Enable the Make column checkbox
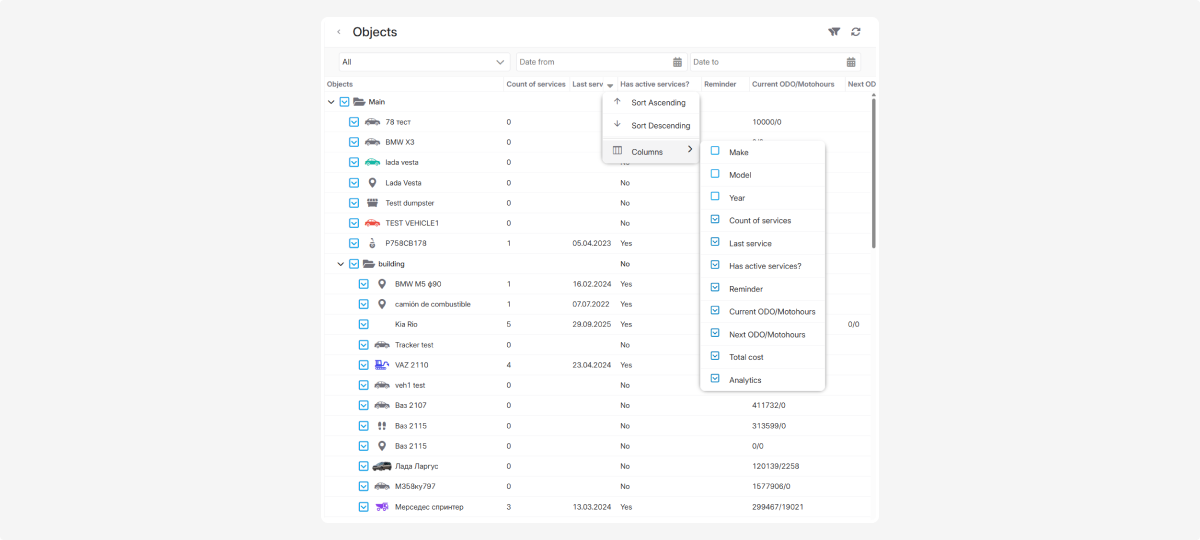 coord(715,151)
